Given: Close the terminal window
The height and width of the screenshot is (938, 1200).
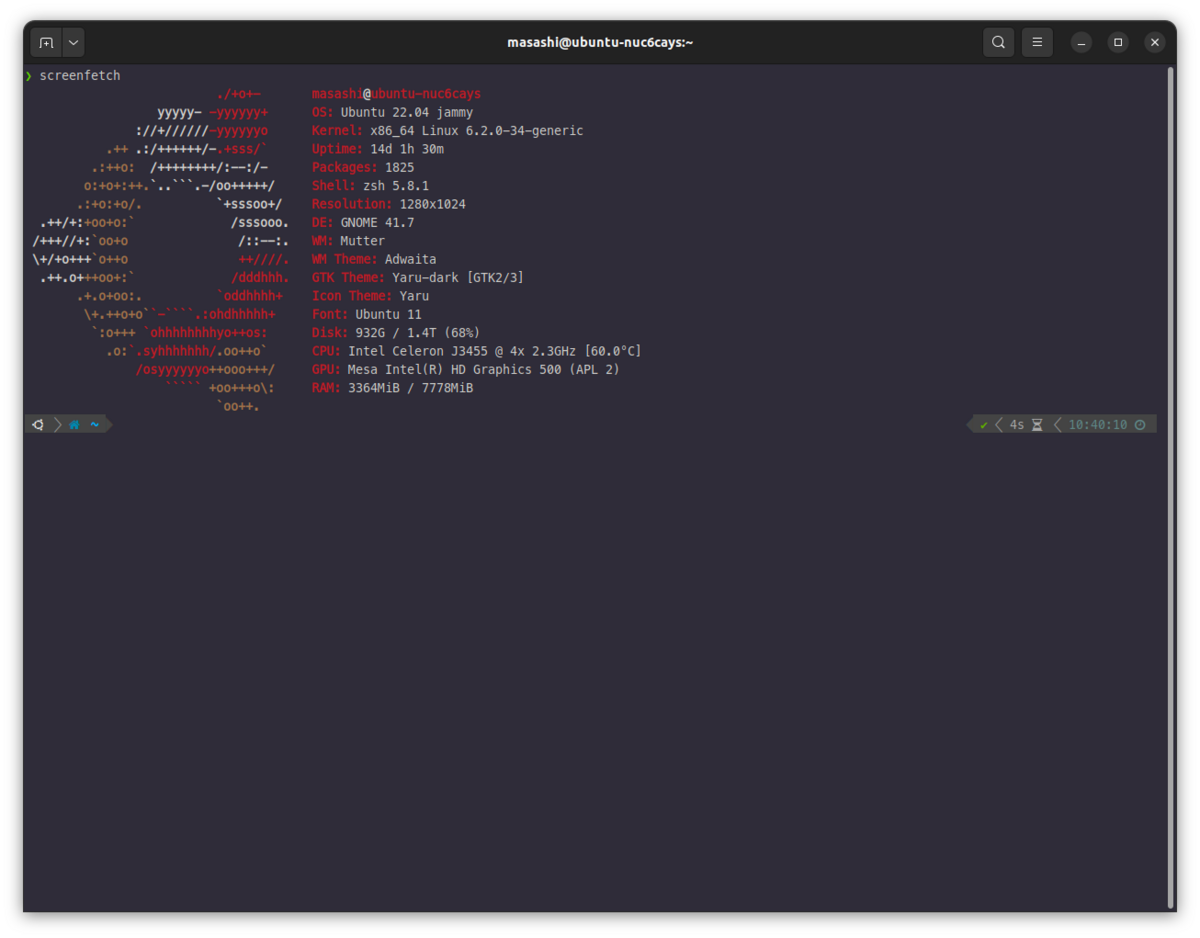Looking at the screenshot, I should pyautogui.click(x=1155, y=42).
